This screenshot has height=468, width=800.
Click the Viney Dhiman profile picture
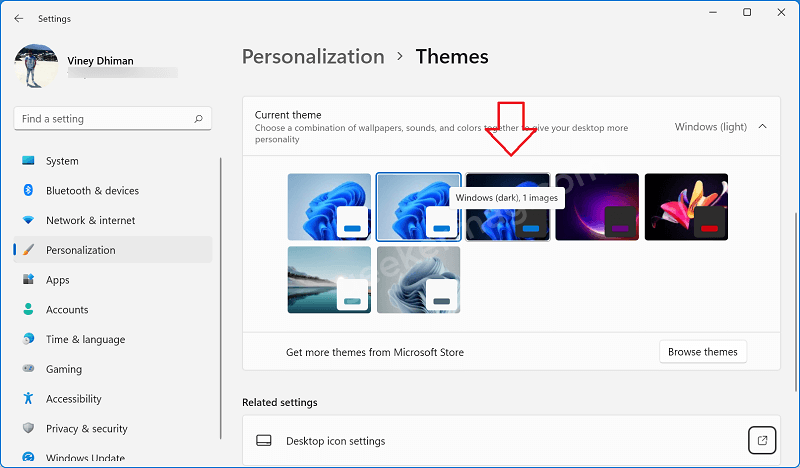pyautogui.click(x=36, y=65)
